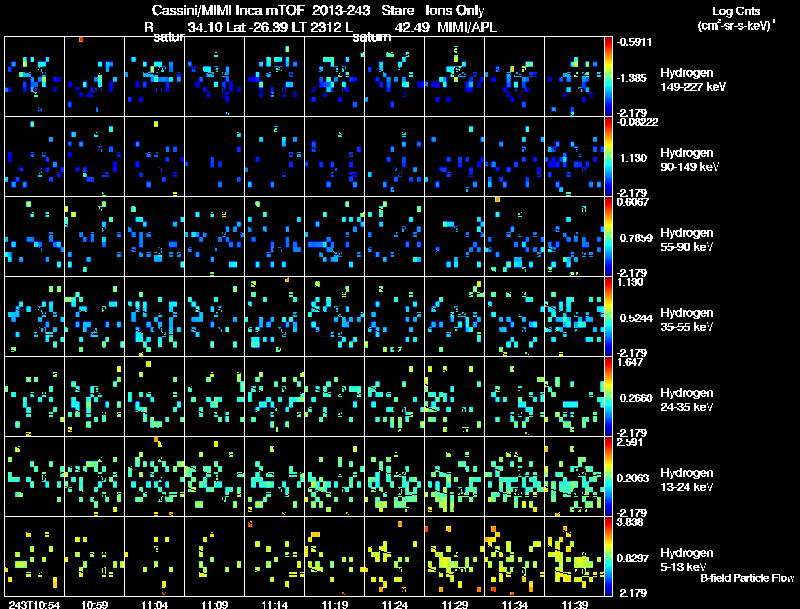
Task: Click the 'Hydrogen 90-149 keV' row label
Action: click(690, 159)
